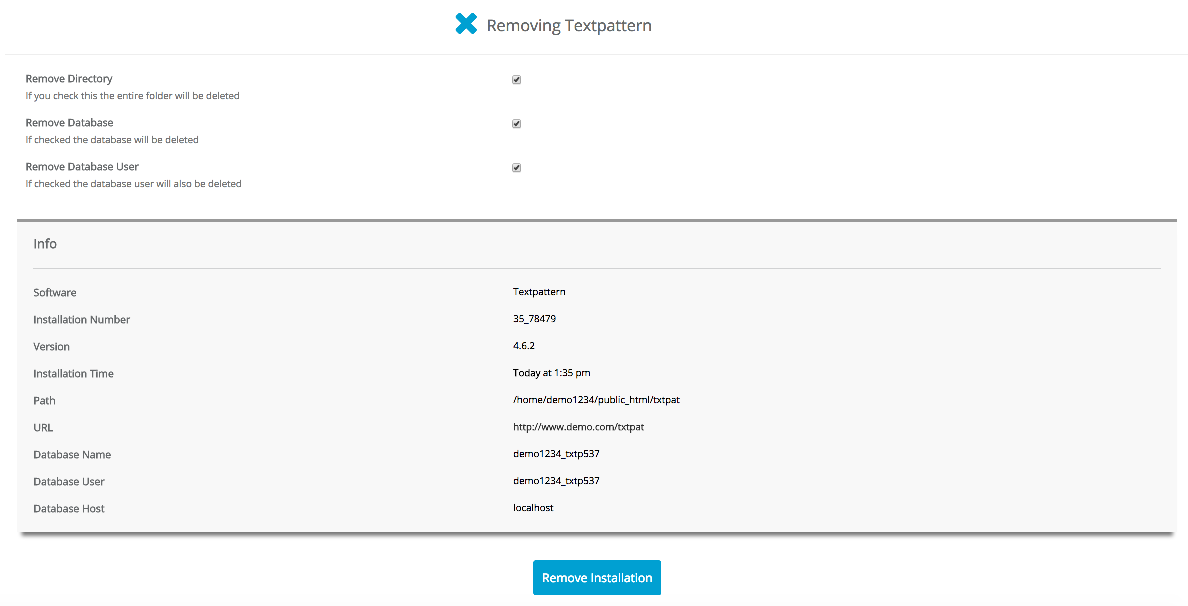Click the path /home/demo1234/public_html/txtpat
1188x606 pixels.
point(596,400)
